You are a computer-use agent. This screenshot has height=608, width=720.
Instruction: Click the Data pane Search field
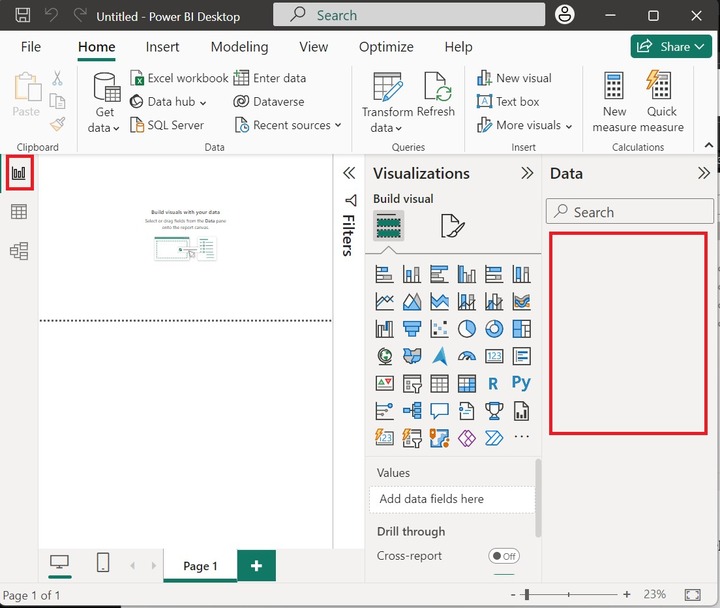pos(630,211)
